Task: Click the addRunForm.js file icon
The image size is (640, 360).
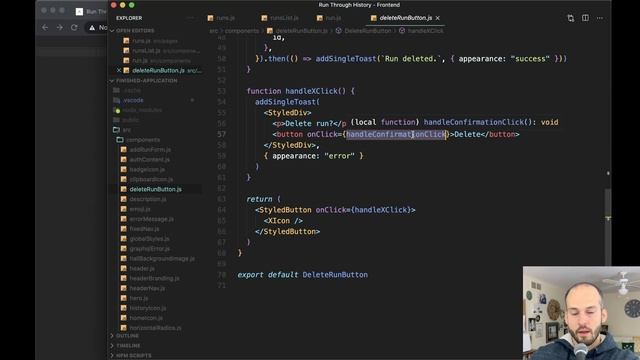Action: [x=124, y=150]
